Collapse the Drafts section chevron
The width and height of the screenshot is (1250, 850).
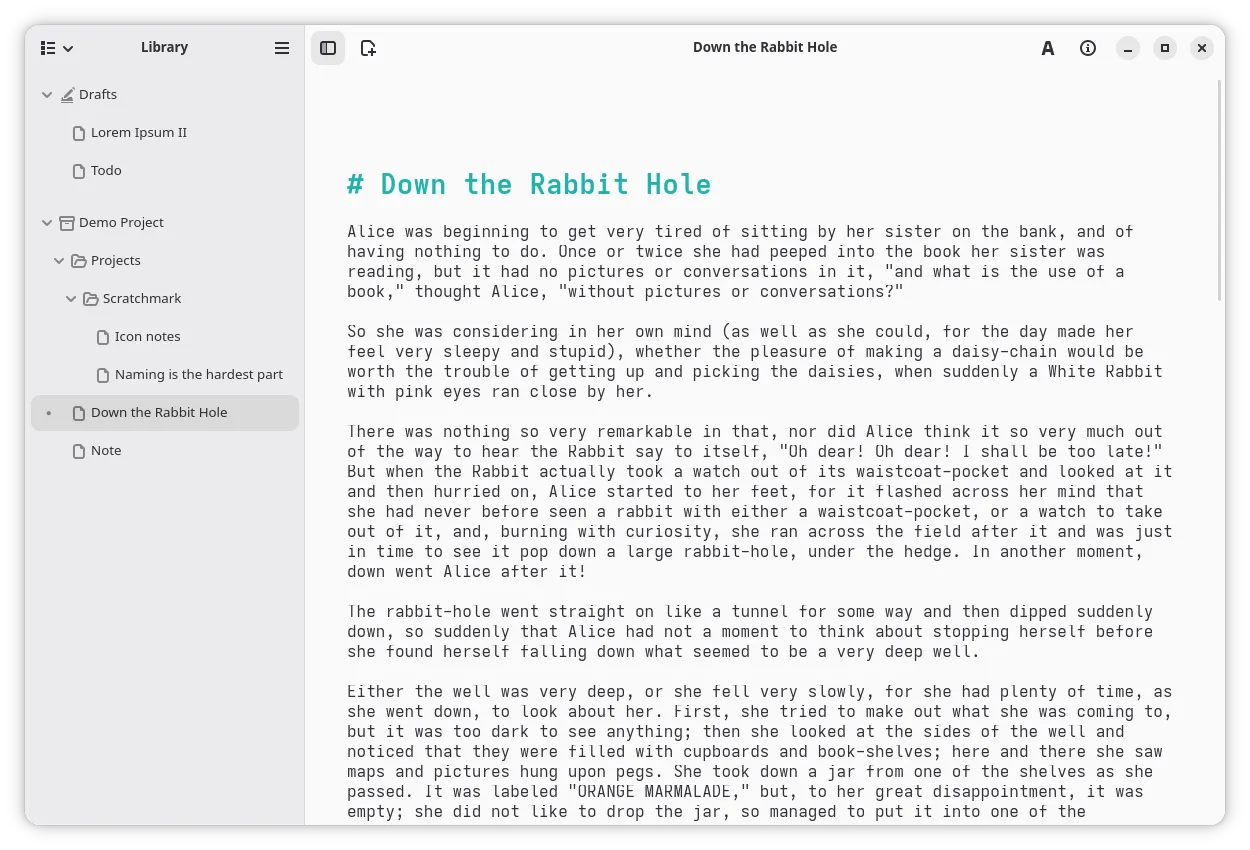47,95
